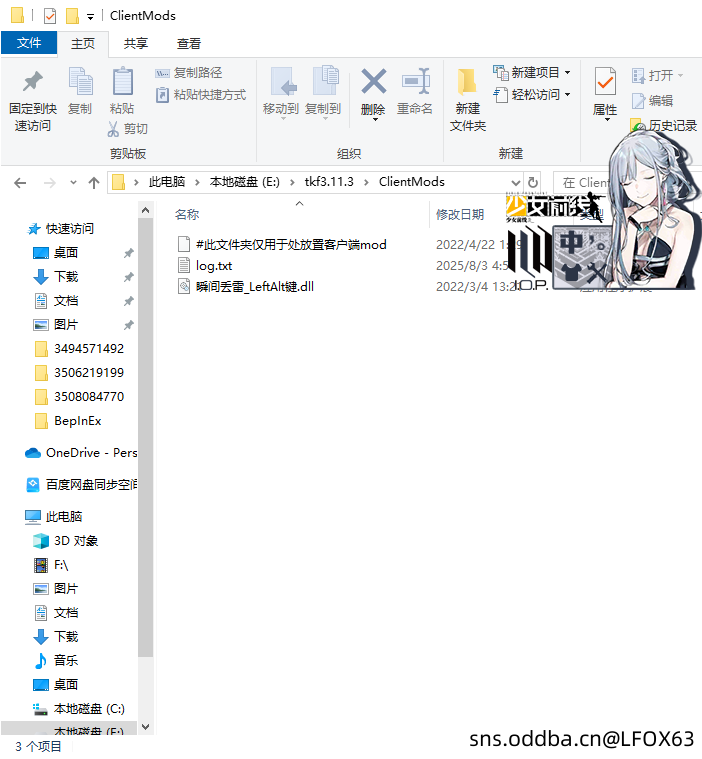Click the folder icon in the address bar

pyautogui.click(x=118, y=182)
